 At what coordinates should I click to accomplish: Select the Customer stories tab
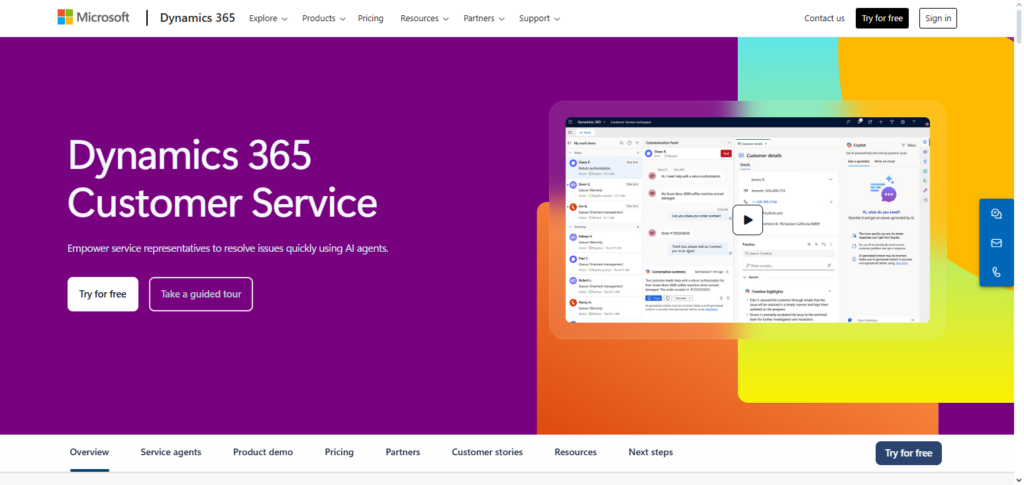pos(487,452)
